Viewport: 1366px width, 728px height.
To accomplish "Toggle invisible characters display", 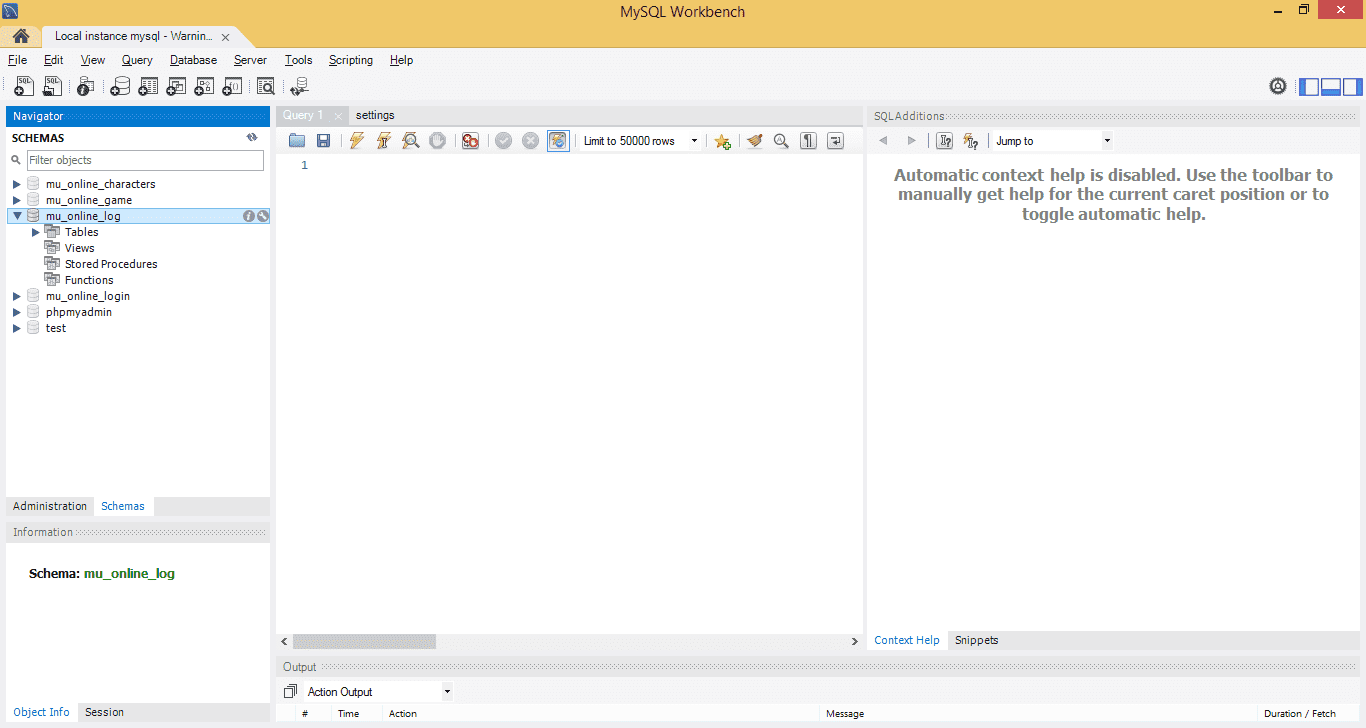I will click(x=808, y=141).
